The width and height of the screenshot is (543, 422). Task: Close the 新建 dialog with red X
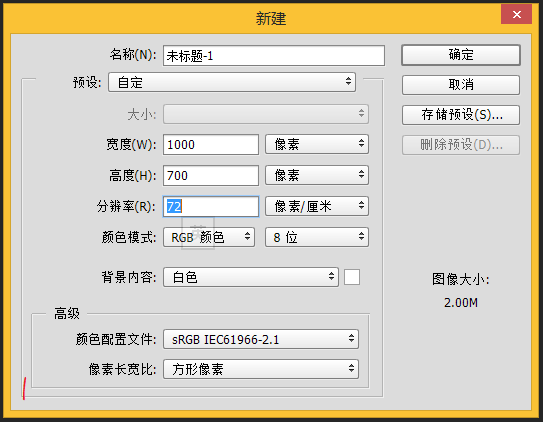[x=516, y=14]
